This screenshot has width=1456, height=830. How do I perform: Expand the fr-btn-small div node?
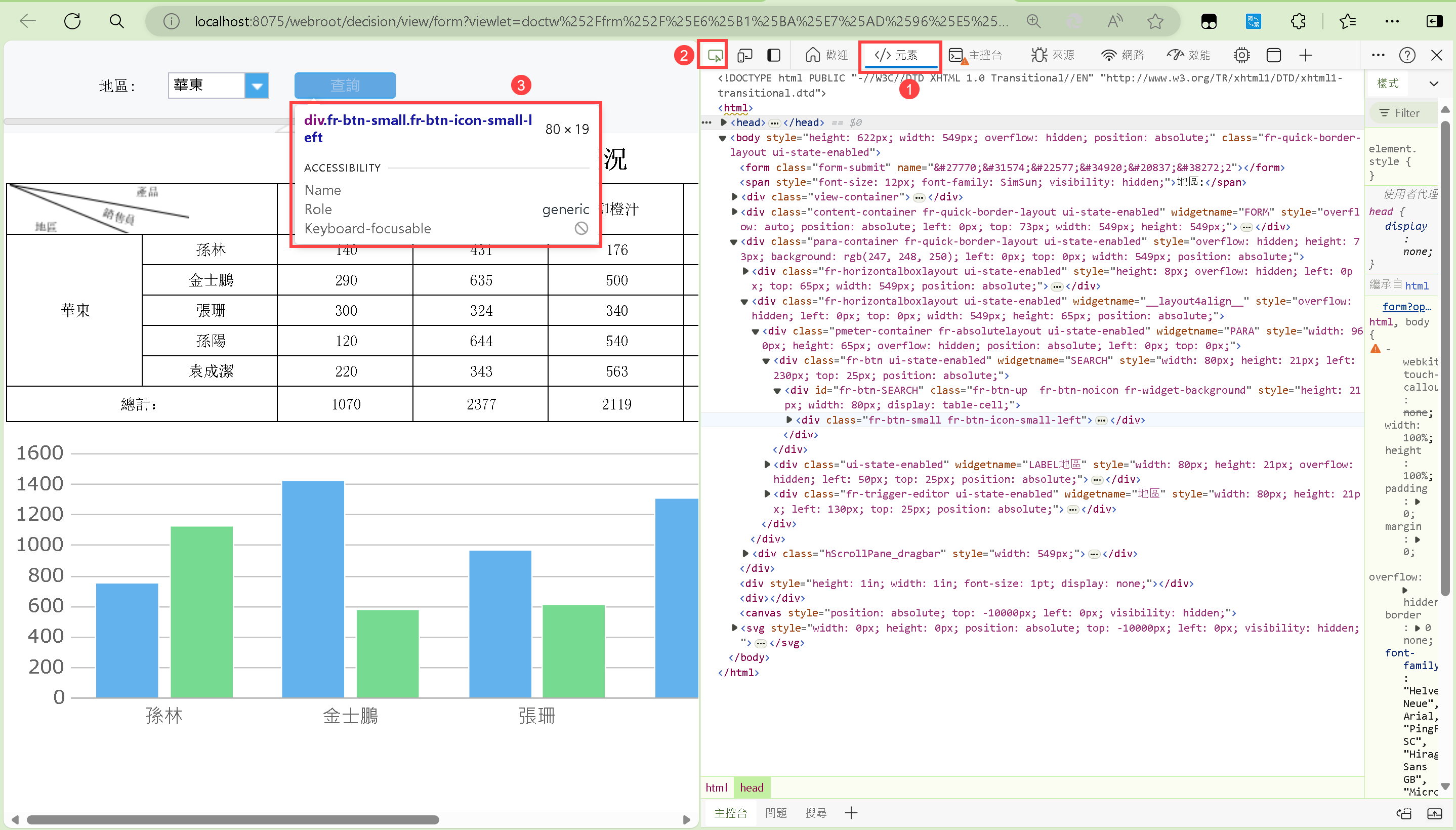789,420
